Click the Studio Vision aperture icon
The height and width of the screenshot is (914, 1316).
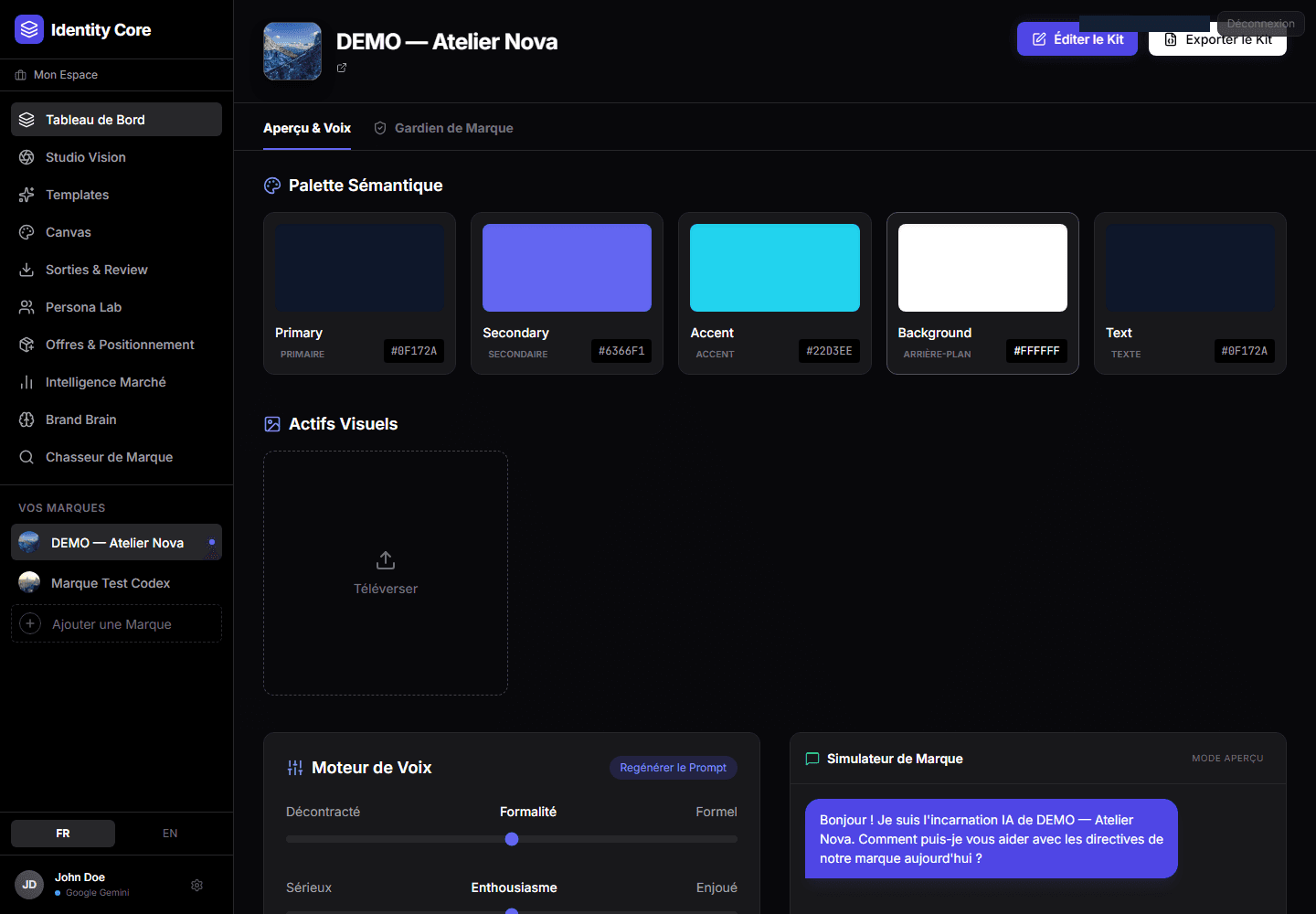pyautogui.click(x=27, y=157)
